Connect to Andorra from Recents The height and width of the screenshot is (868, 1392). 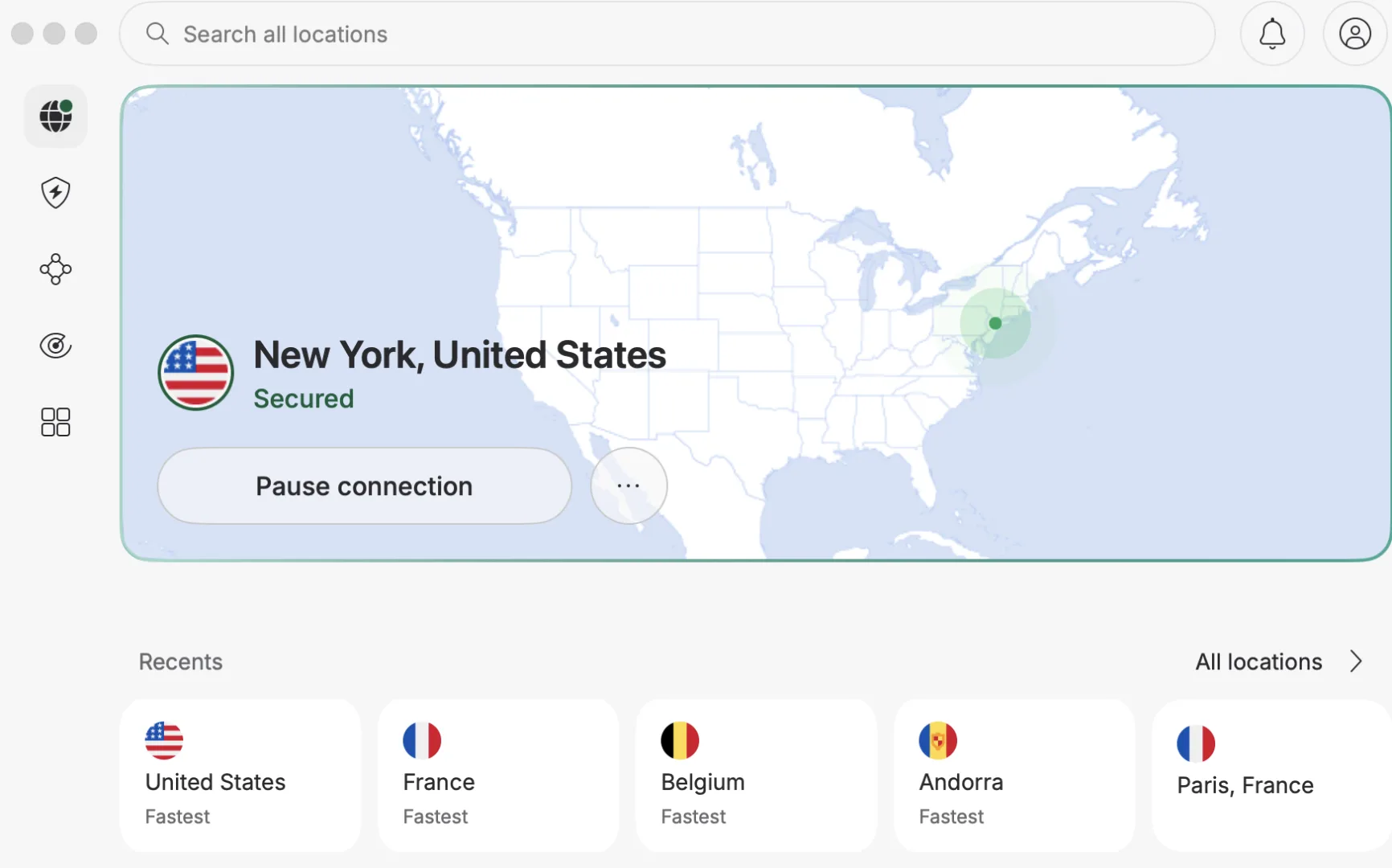click(x=1013, y=774)
